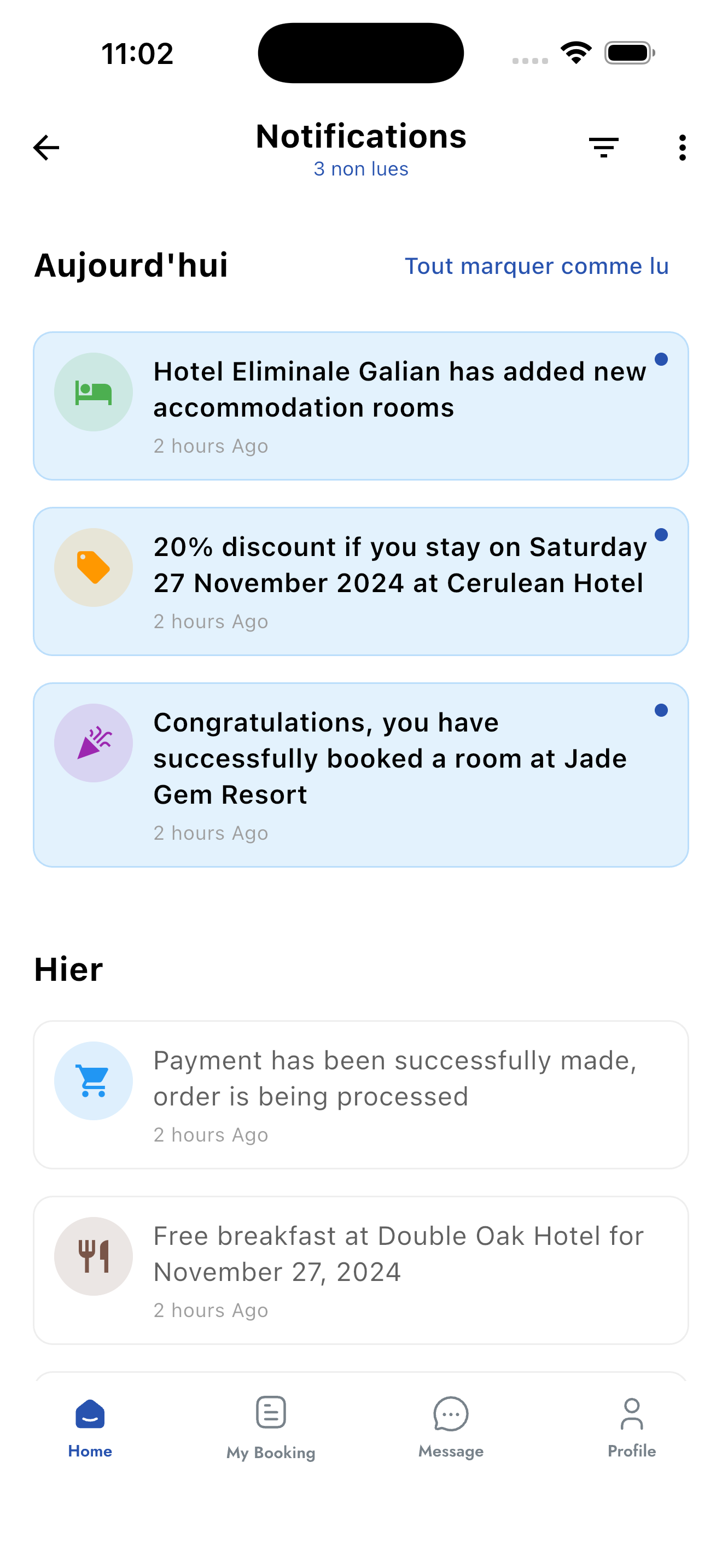
Task: Switch to the Home tab
Action: click(90, 1427)
